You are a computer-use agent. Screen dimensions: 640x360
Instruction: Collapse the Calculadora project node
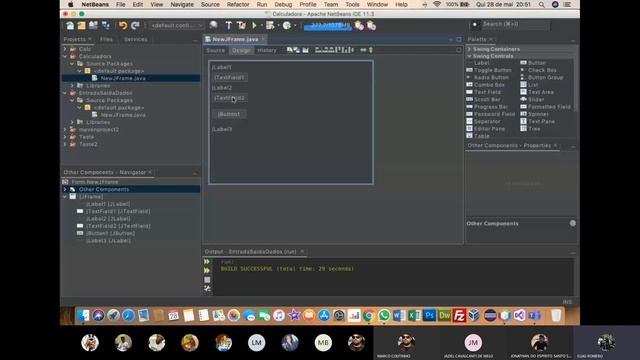(x=65, y=56)
